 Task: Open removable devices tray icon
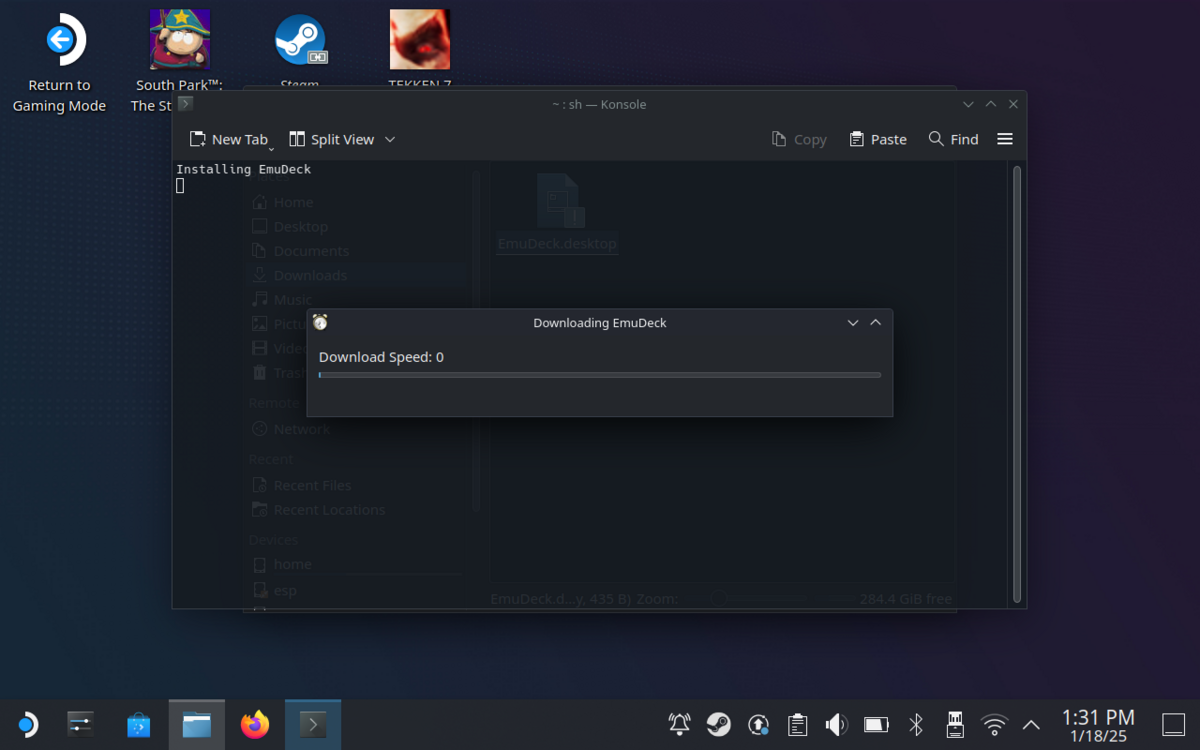955,724
